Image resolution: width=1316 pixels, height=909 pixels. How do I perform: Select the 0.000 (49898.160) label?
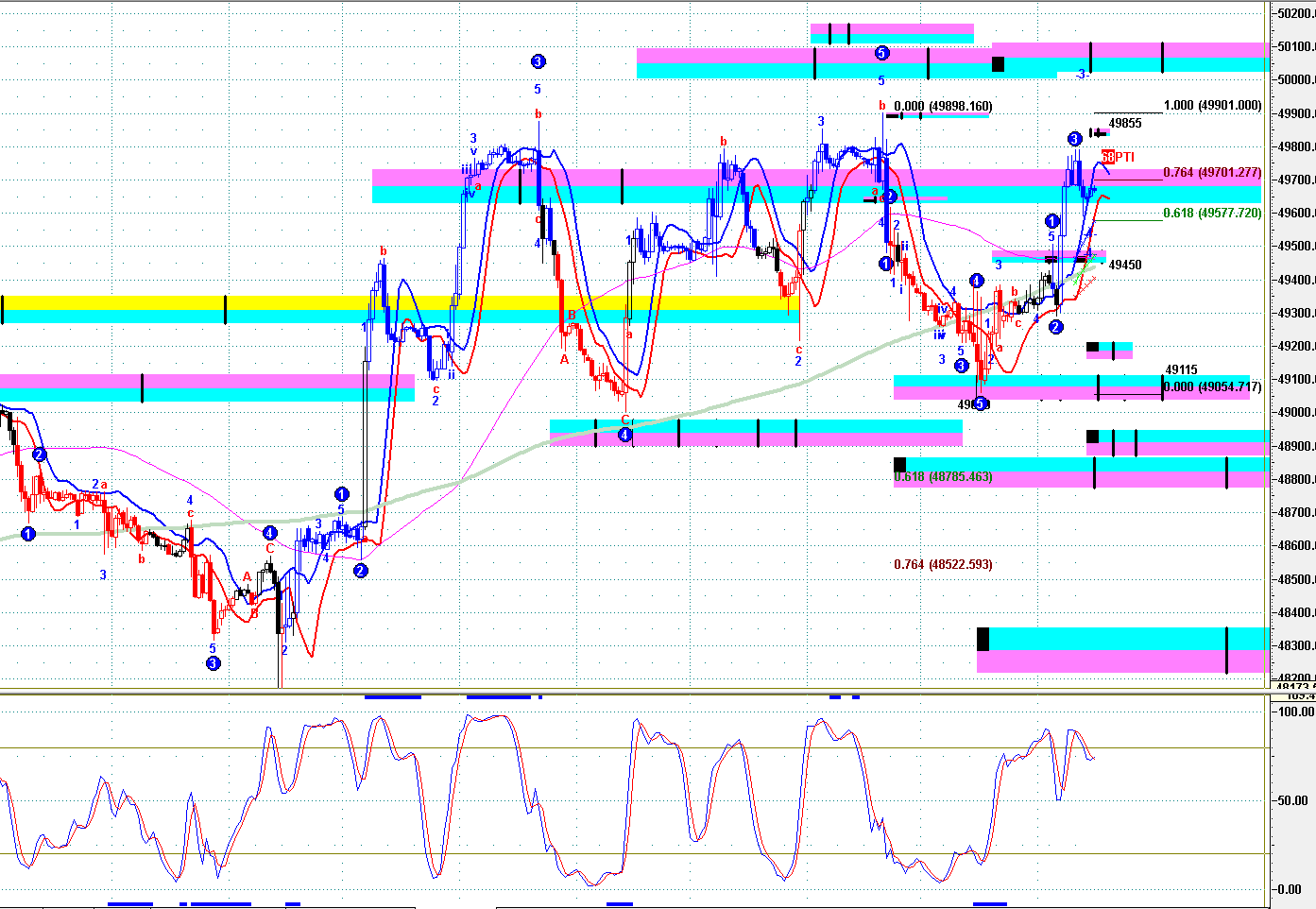coord(943,107)
